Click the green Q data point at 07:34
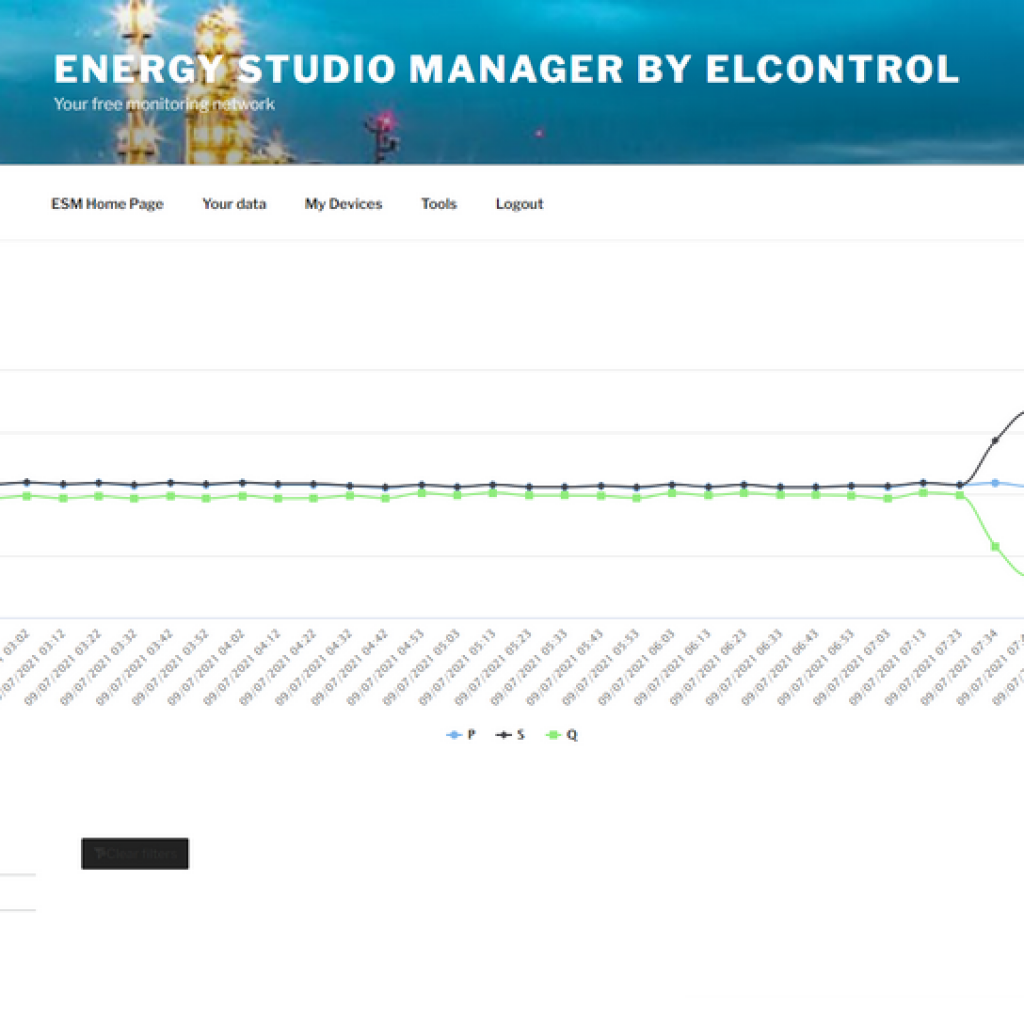The height and width of the screenshot is (1024, 1024). pyautogui.click(x=995, y=546)
